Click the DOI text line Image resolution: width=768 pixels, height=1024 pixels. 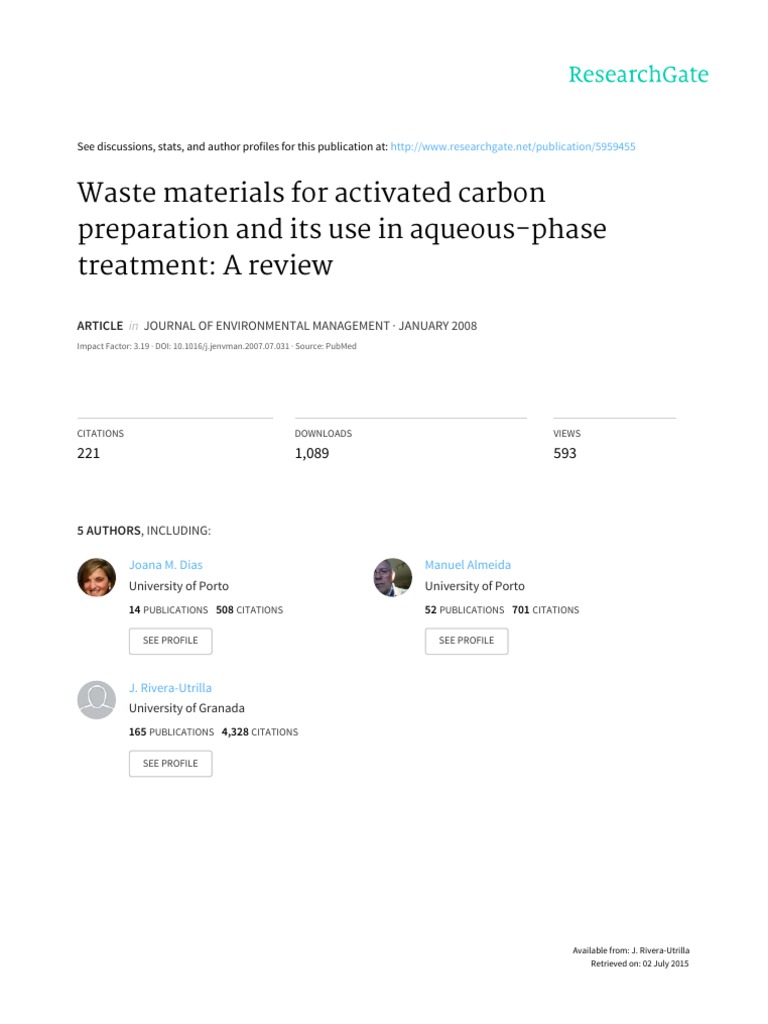coord(222,346)
